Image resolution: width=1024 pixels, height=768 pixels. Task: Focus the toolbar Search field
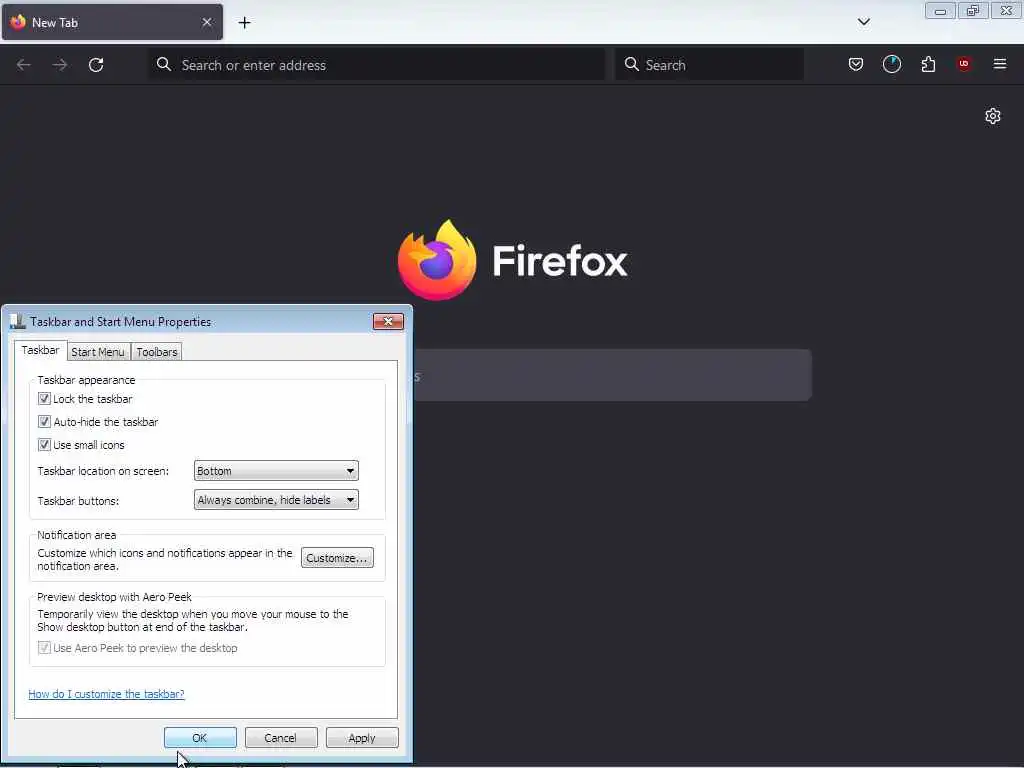tap(709, 65)
